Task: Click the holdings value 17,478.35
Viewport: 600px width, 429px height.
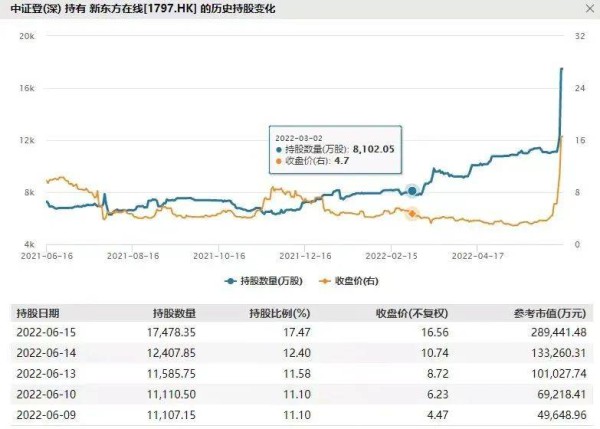Action: pyautogui.click(x=171, y=332)
